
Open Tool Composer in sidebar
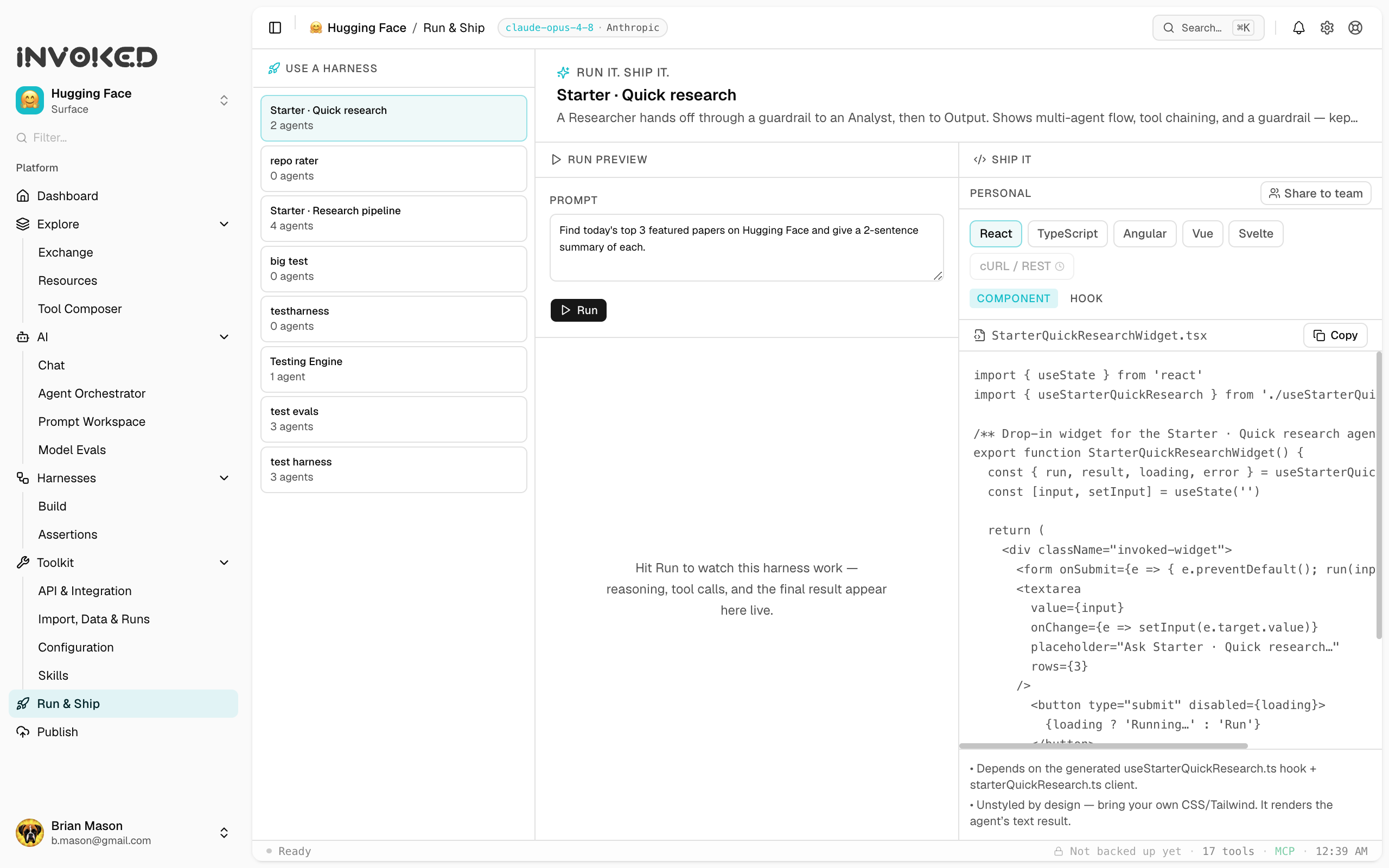point(80,309)
